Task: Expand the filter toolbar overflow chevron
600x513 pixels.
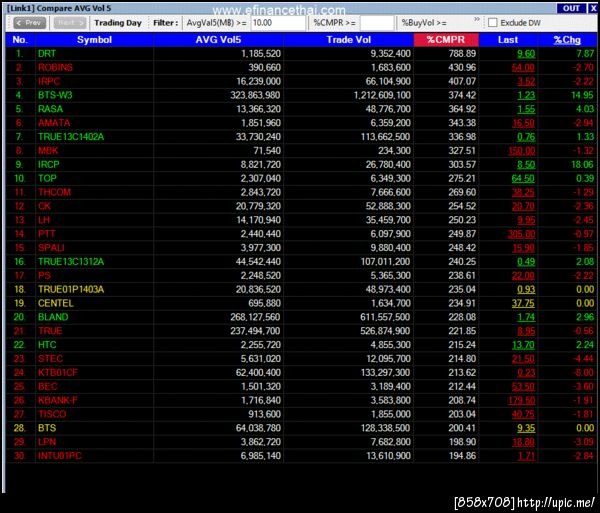Action: (477, 19)
